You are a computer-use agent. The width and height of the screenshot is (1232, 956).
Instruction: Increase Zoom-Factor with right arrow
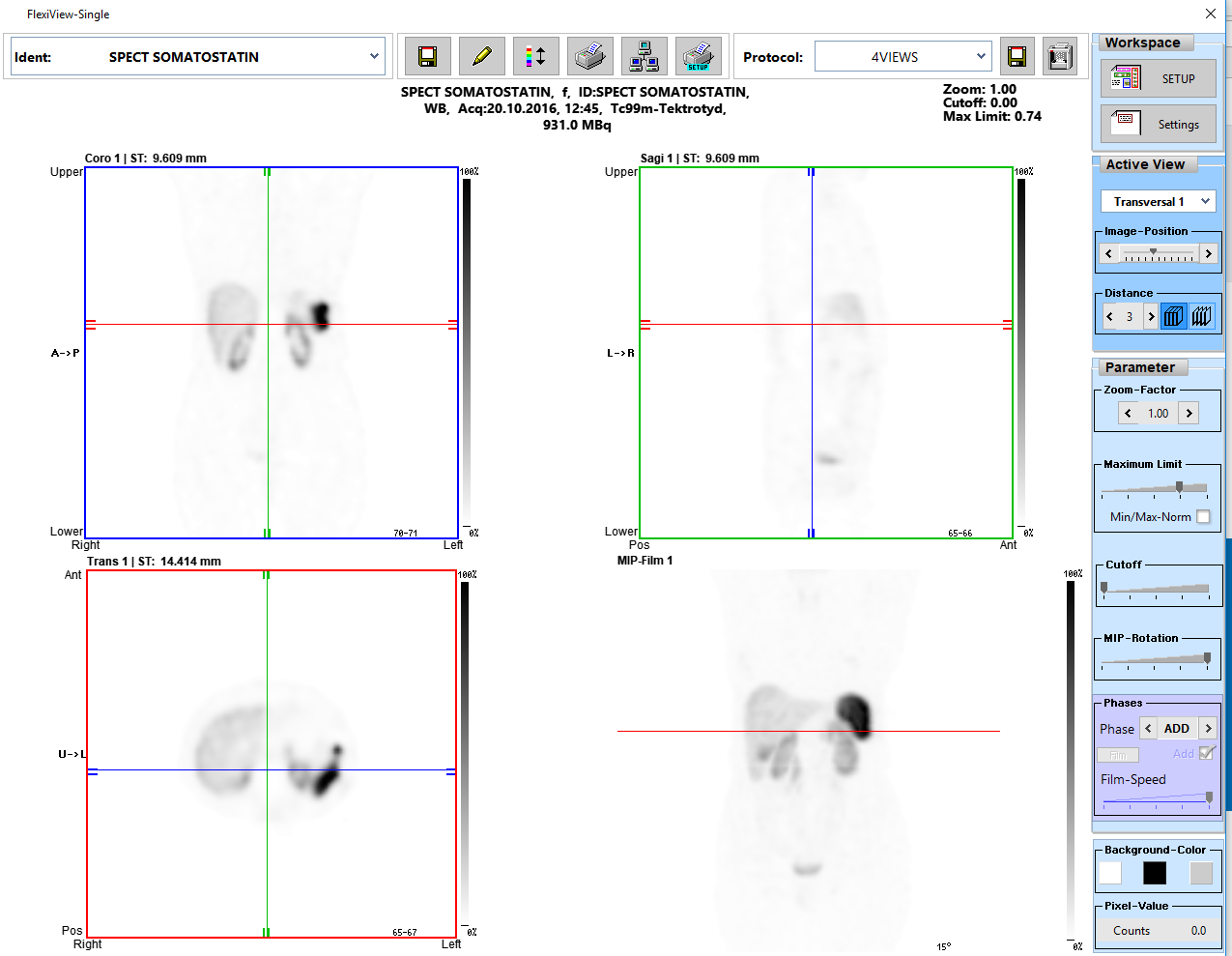point(1189,413)
